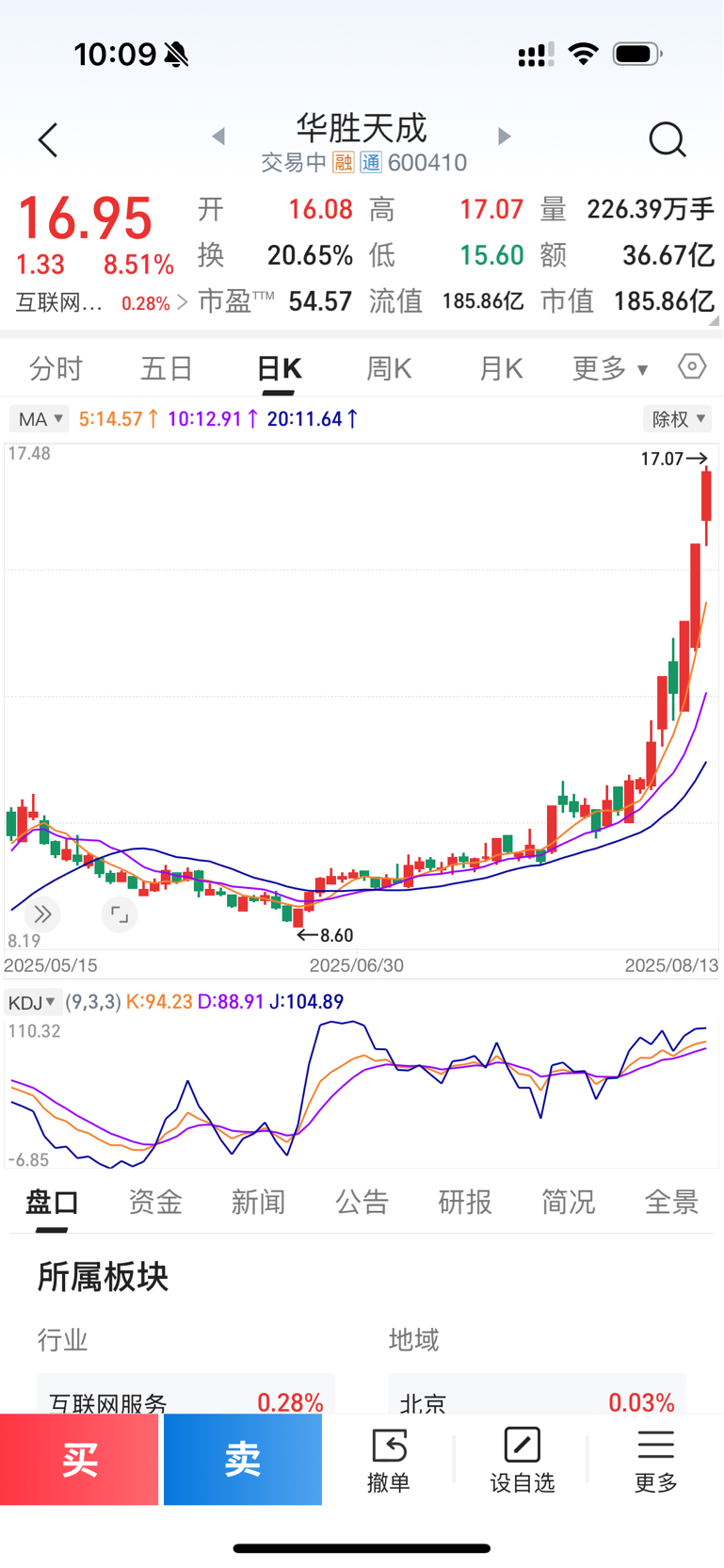Image resolution: width=724 pixels, height=1568 pixels.
Task: Tap the stock code 600410
Action: click(x=427, y=163)
